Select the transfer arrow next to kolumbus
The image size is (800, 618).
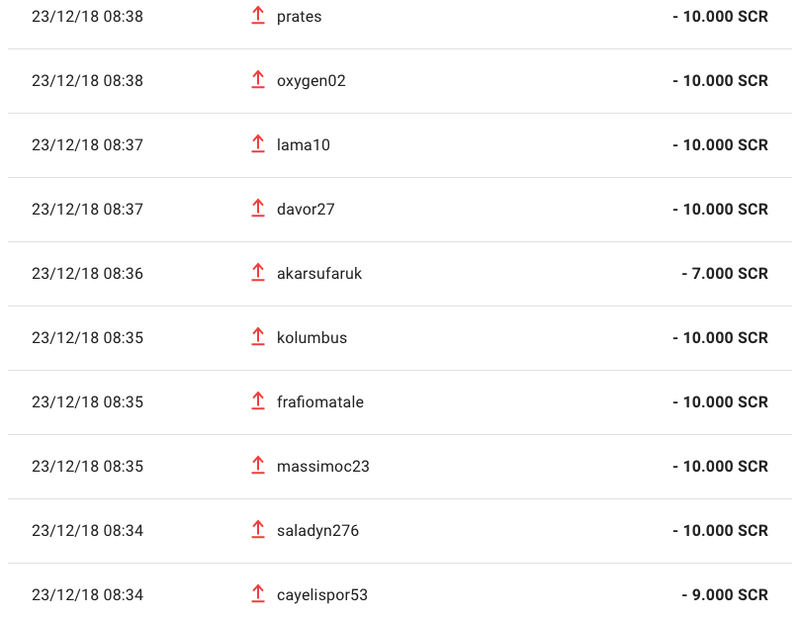point(258,337)
